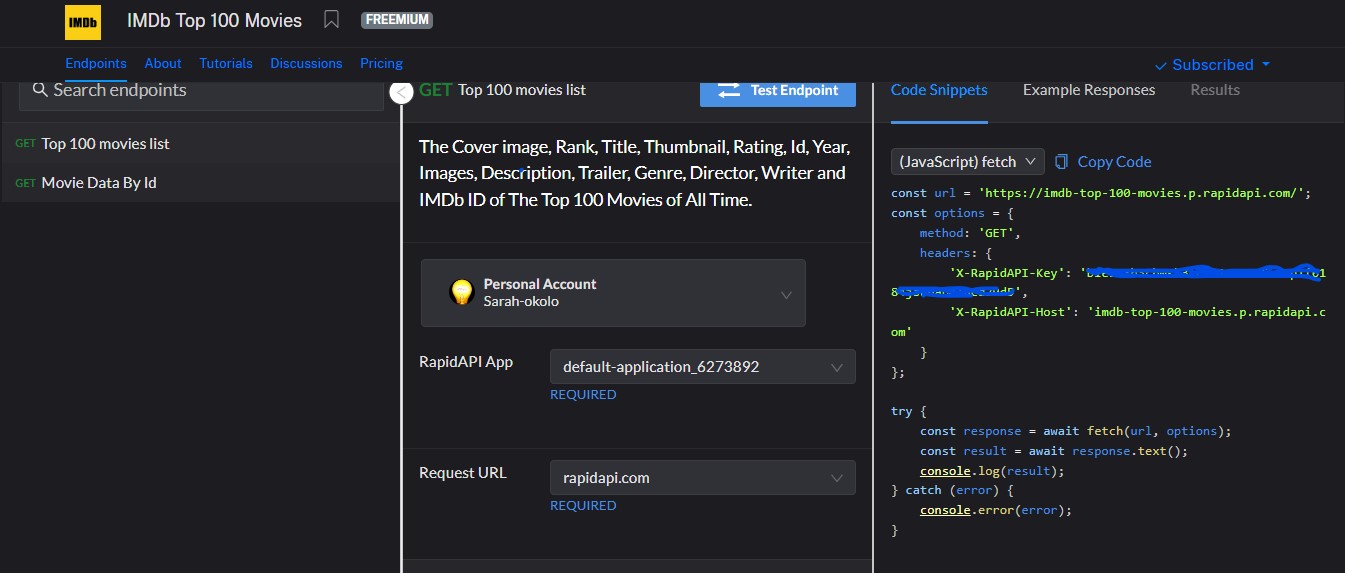
Task: Open the Subscribed dropdown arrow
Action: pyautogui.click(x=1266, y=64)
